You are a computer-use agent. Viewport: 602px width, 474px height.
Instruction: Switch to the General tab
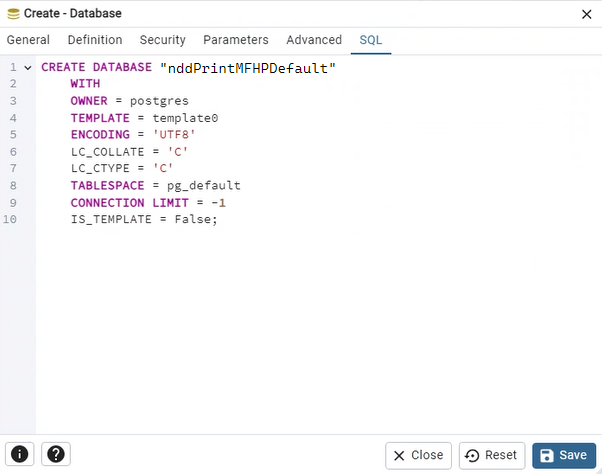[28, 40]
